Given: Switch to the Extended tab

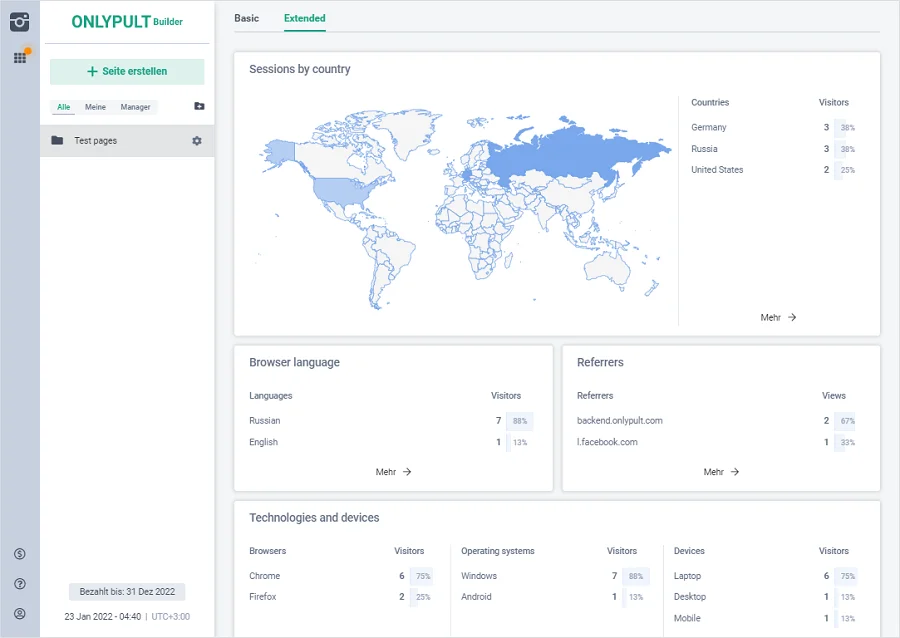Looking at the screenshot, I should [304, 18].
